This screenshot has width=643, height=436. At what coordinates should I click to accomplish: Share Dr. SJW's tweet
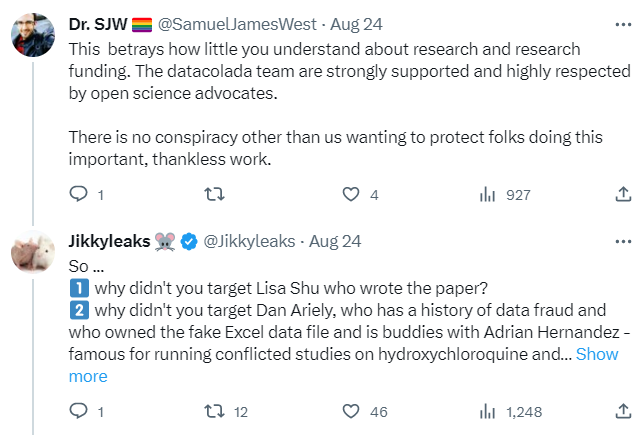[623, 194]
